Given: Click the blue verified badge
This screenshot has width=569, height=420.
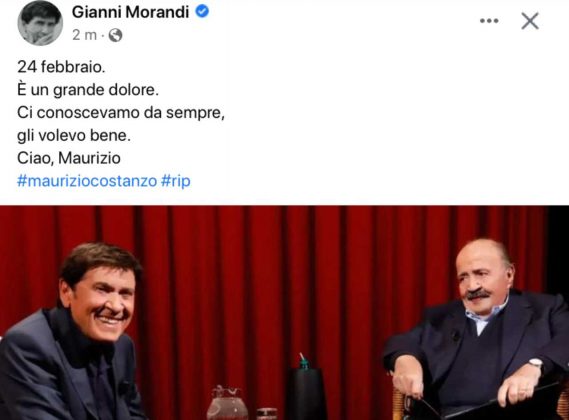Looking at the screenshot, I should pyautogui.click(x=202, y=12).
